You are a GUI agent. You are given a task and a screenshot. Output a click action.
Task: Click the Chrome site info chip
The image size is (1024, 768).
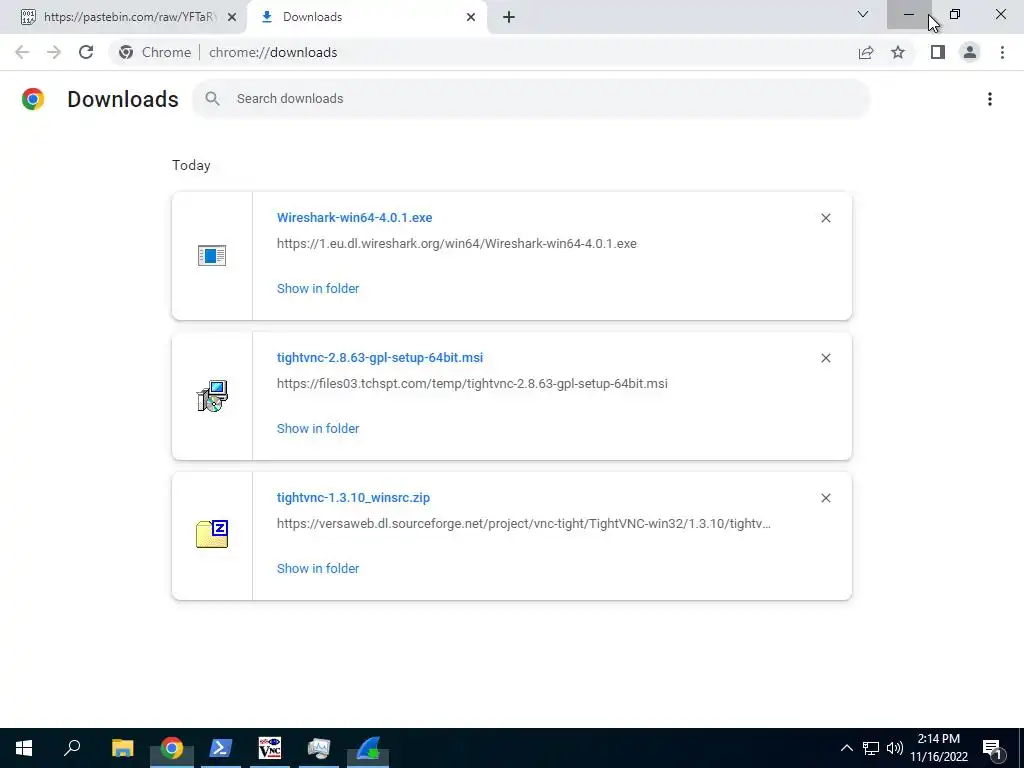click(x=155, y=52)
